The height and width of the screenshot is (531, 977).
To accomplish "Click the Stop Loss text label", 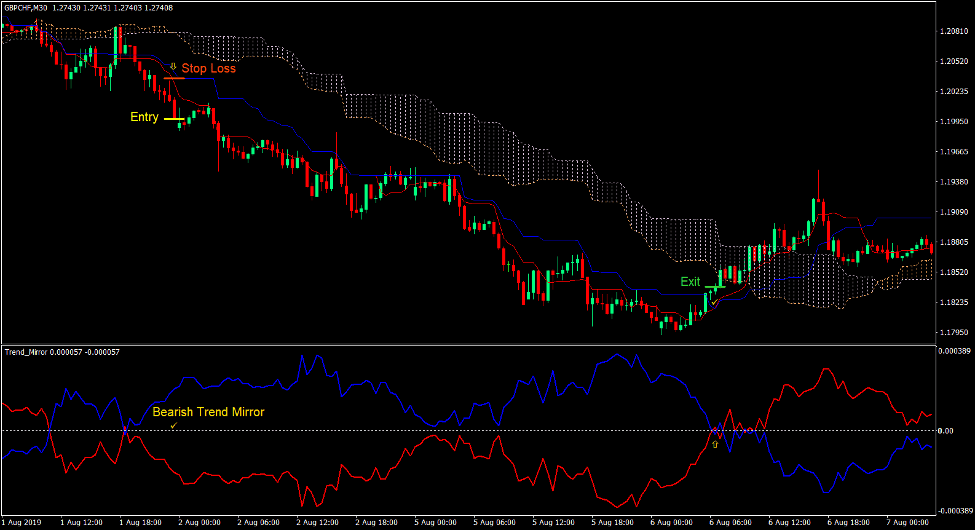I will coord(208,68).
